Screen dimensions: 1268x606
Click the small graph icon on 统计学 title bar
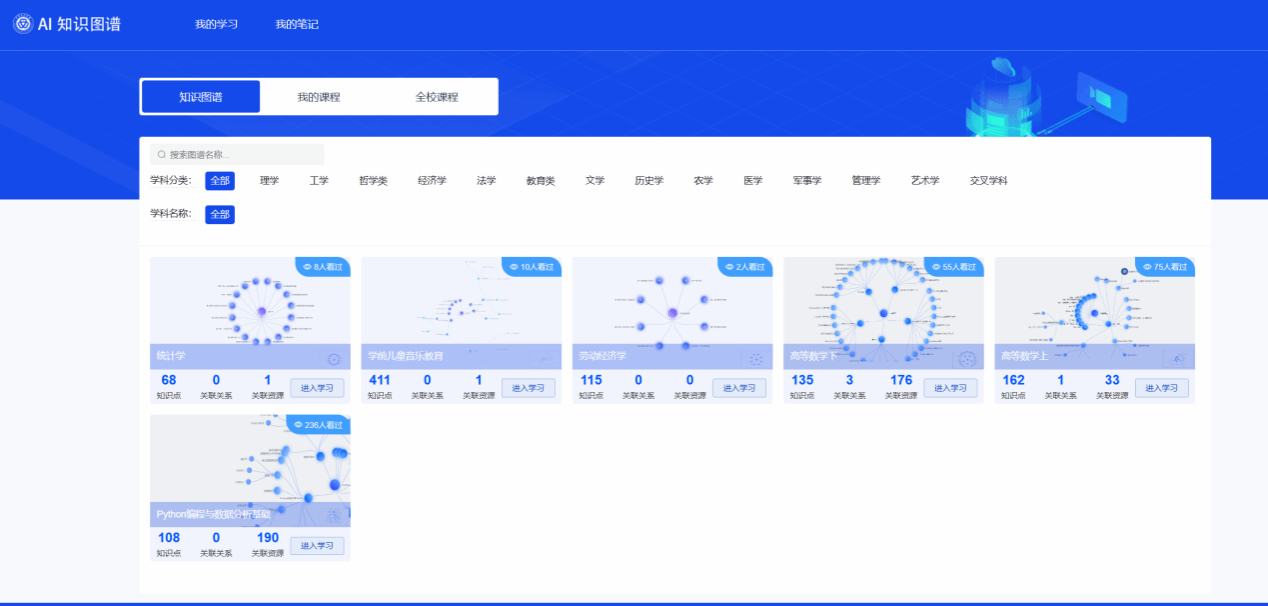pos(333,359)
